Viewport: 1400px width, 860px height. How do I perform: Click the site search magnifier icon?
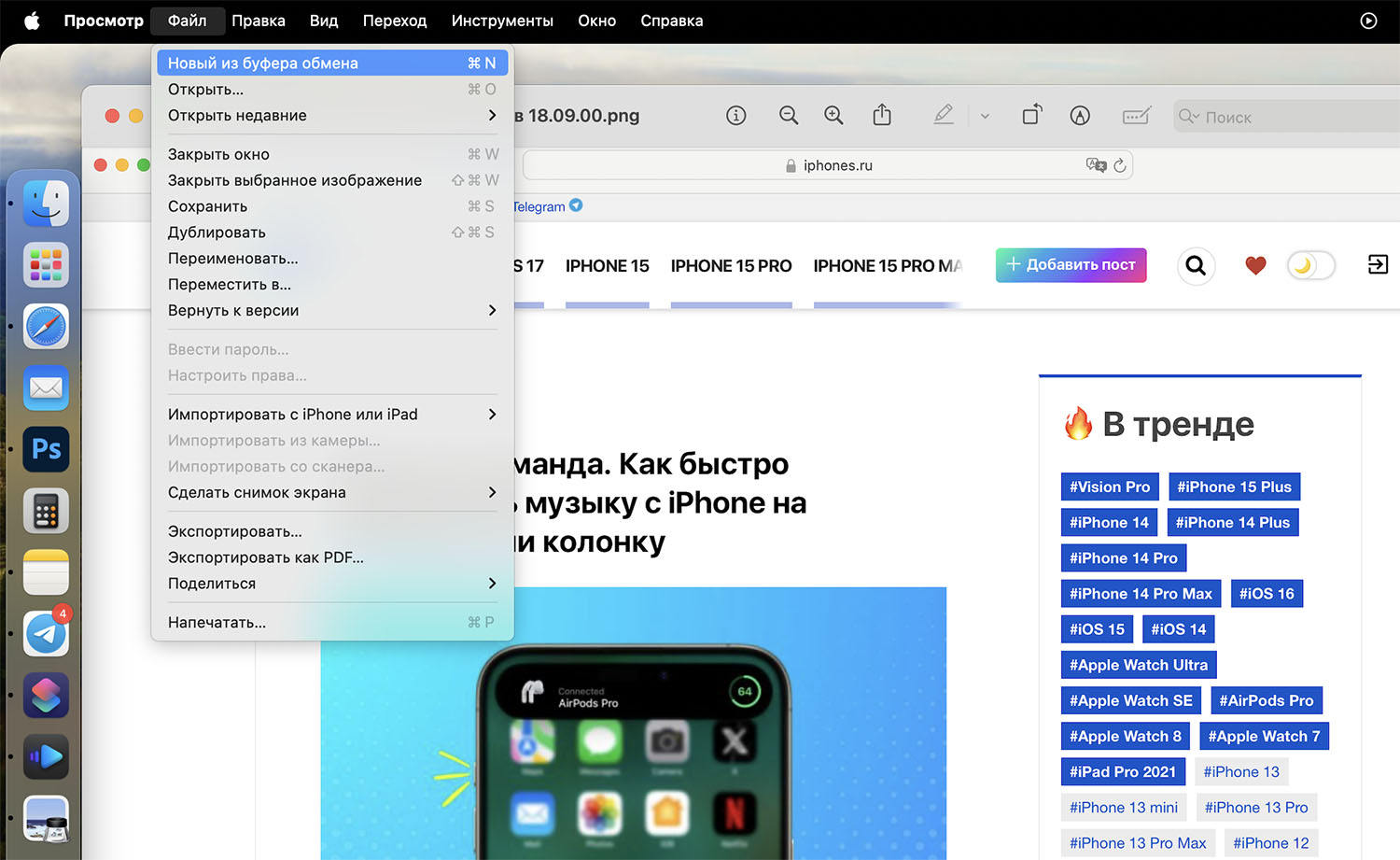(1196, 266)
